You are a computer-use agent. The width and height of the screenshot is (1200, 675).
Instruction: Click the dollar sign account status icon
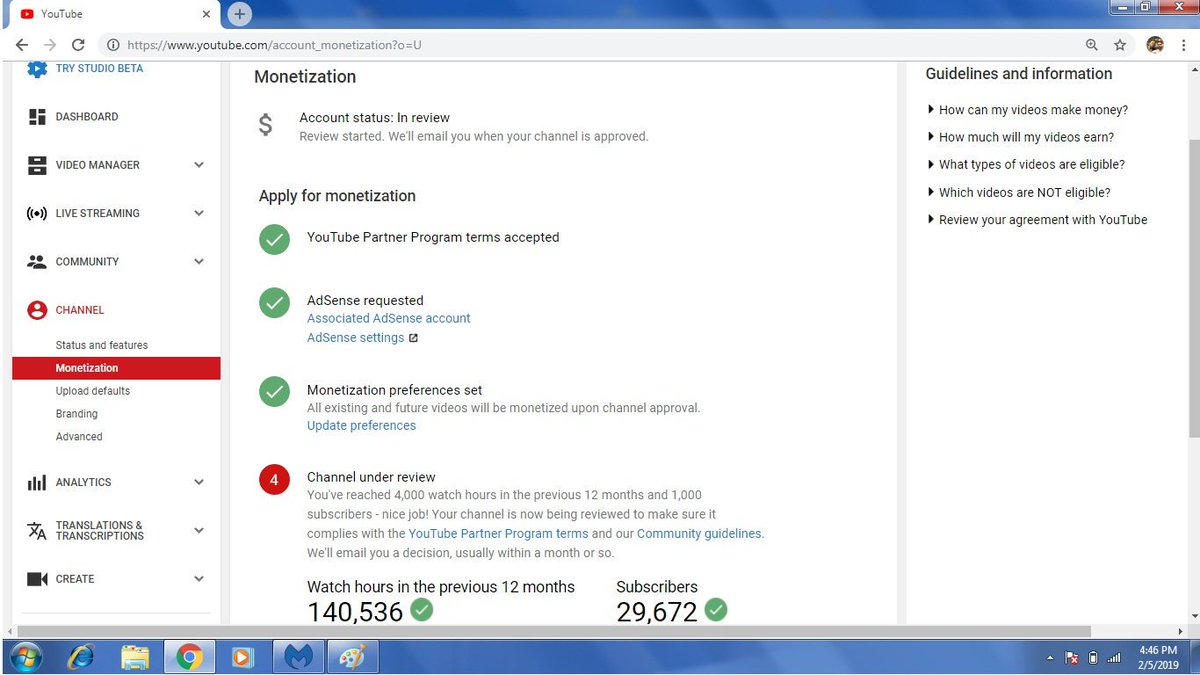click(x=265, y=125)
